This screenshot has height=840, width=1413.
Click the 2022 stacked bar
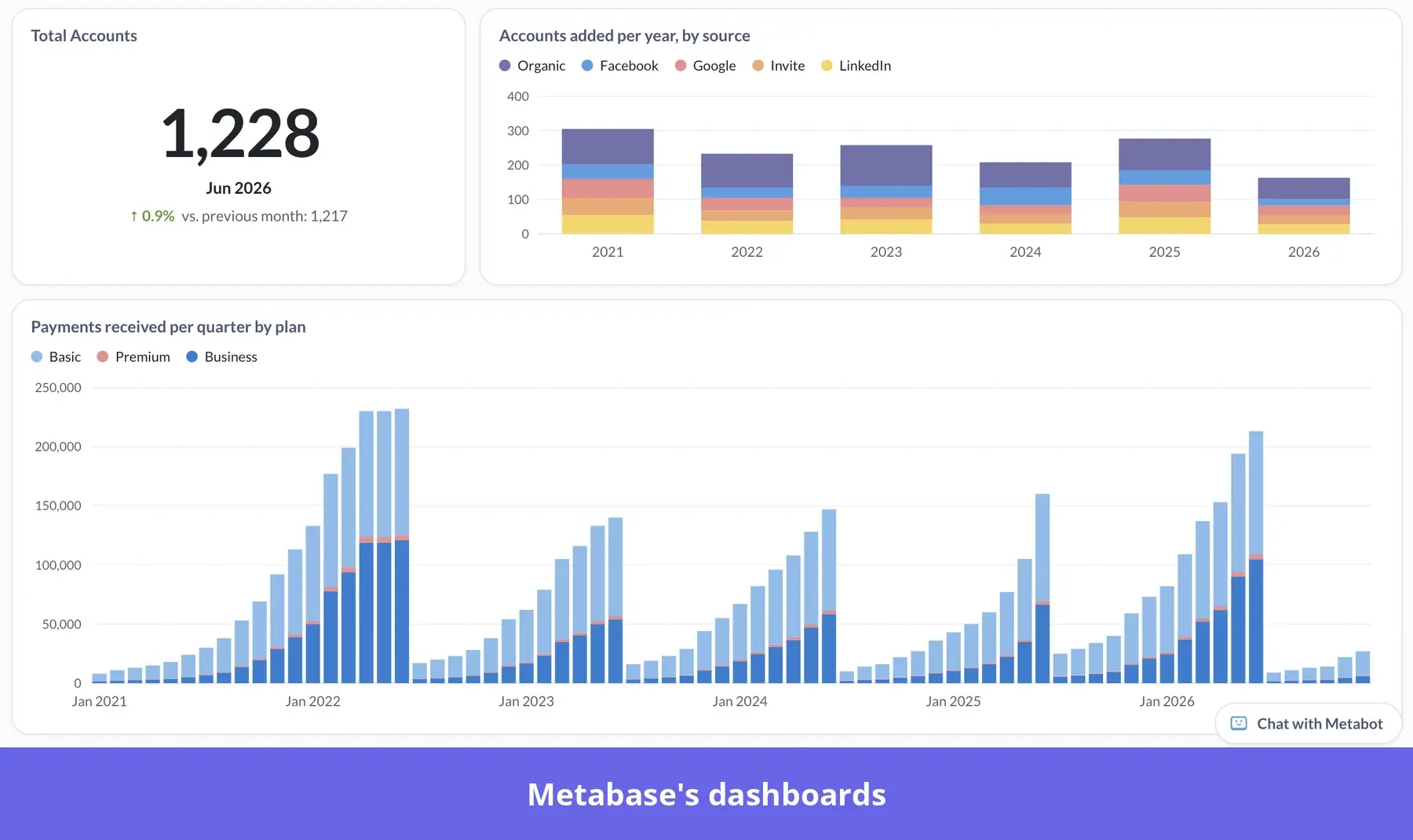click(747, 194)
